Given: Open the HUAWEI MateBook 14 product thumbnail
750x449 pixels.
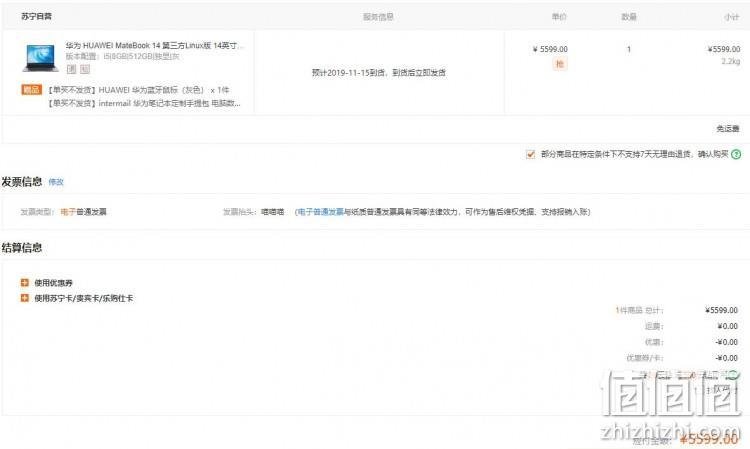Looking at the screenshot, I should tap(40, 57).
